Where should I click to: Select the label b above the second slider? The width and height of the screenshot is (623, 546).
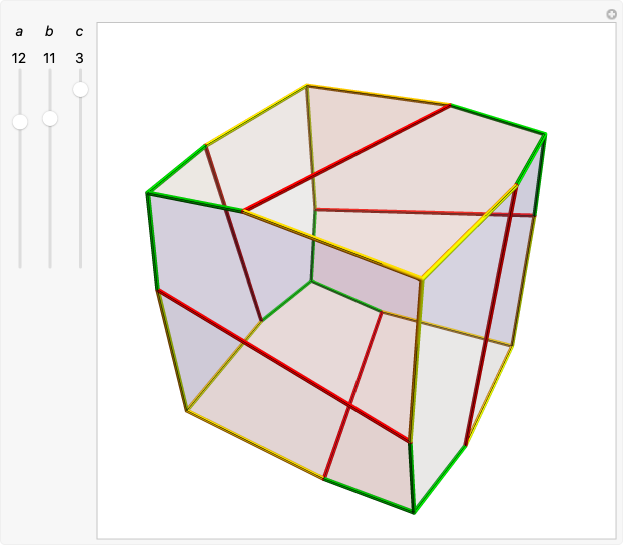tap(49, 32)
